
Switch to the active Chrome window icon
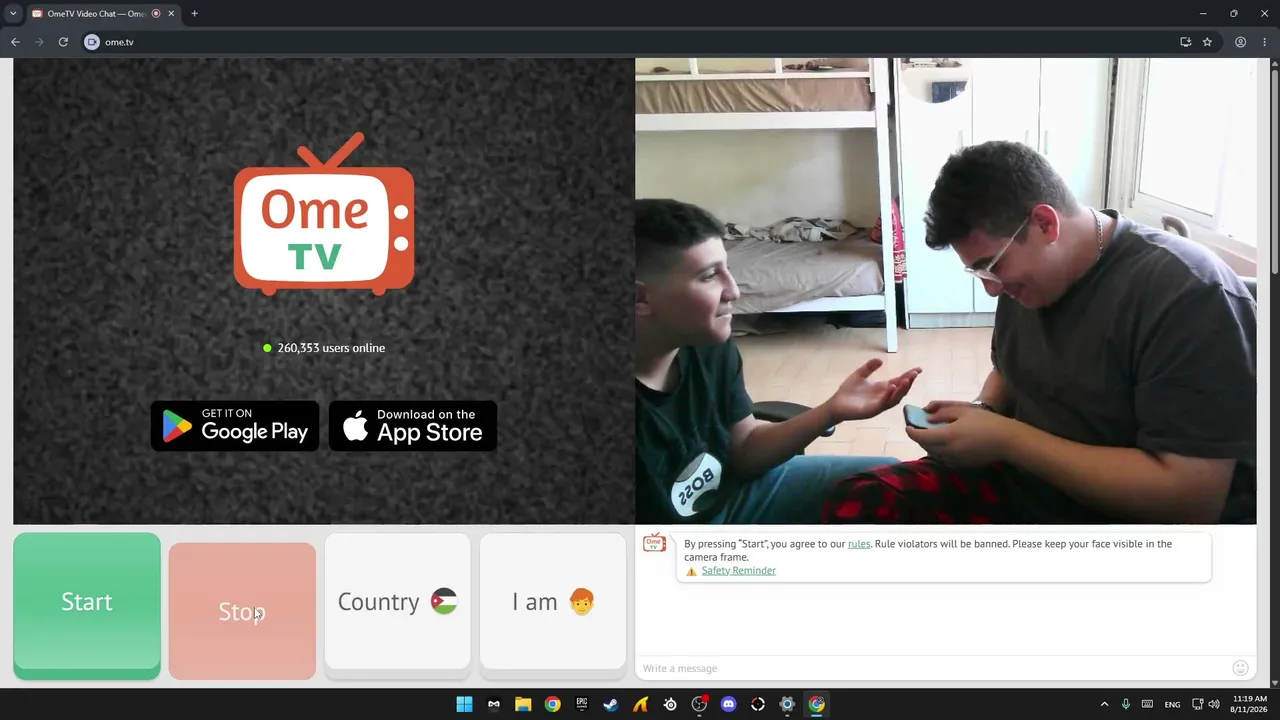(817, 704)
